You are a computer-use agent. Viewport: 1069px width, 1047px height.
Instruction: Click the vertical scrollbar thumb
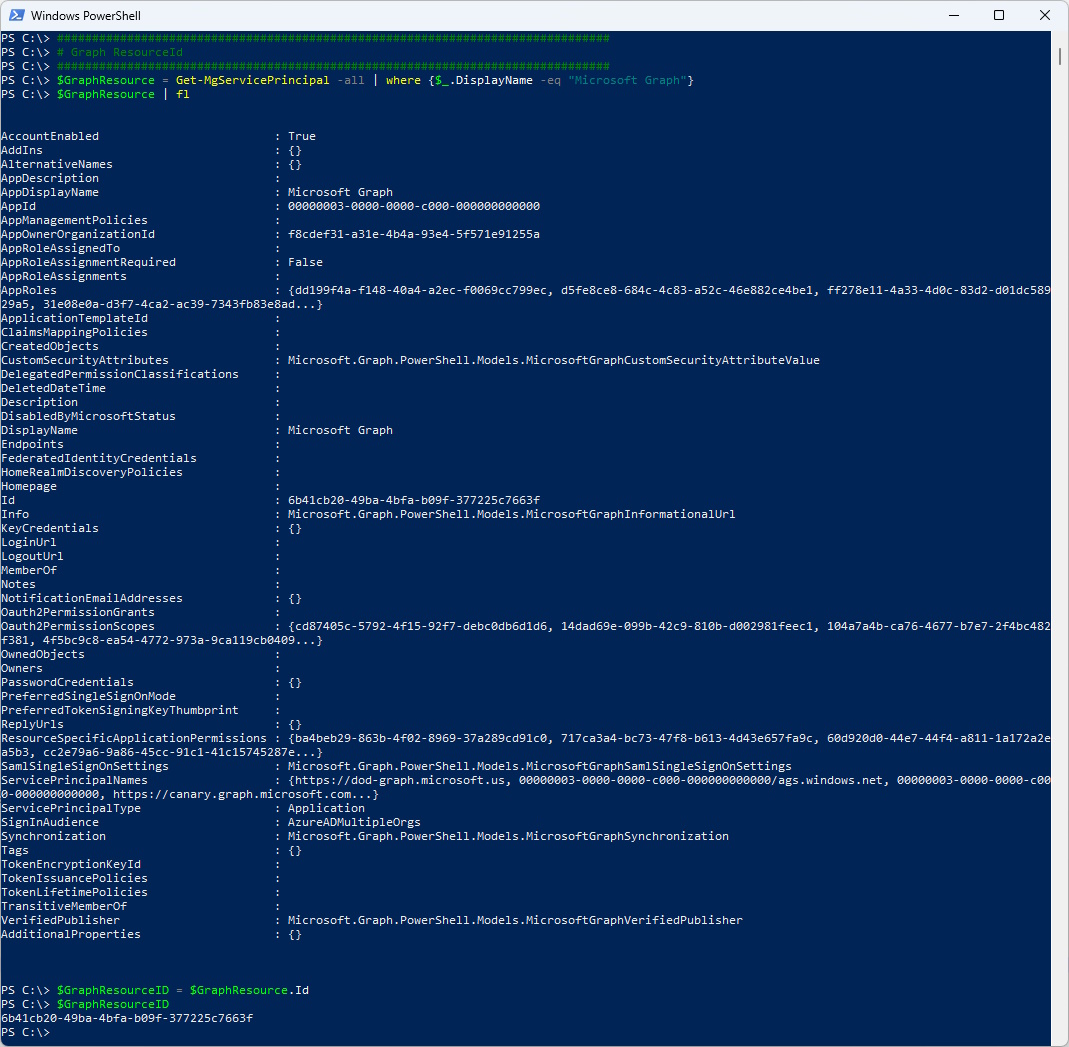click(x=1060, y=57)
